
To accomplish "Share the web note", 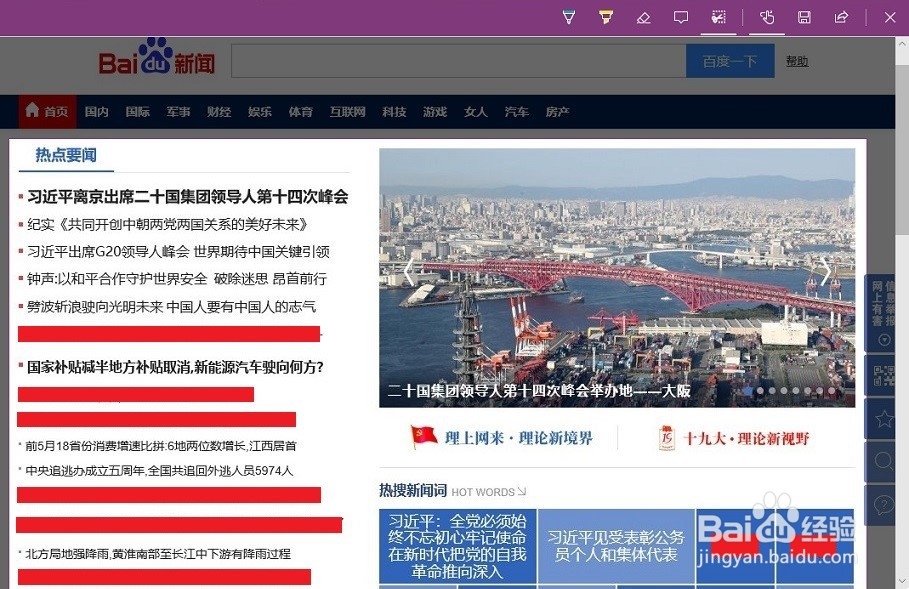I will coord(841,17).
